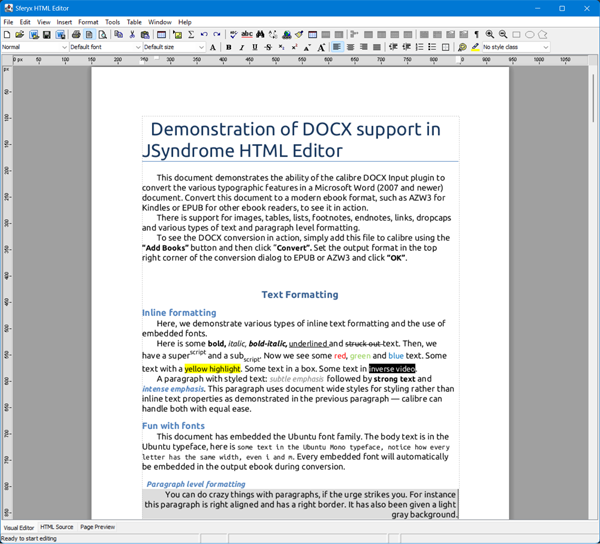Click the Zoom in magnifier icon
This screenshot has height=544, width=600.
[489, 35]
